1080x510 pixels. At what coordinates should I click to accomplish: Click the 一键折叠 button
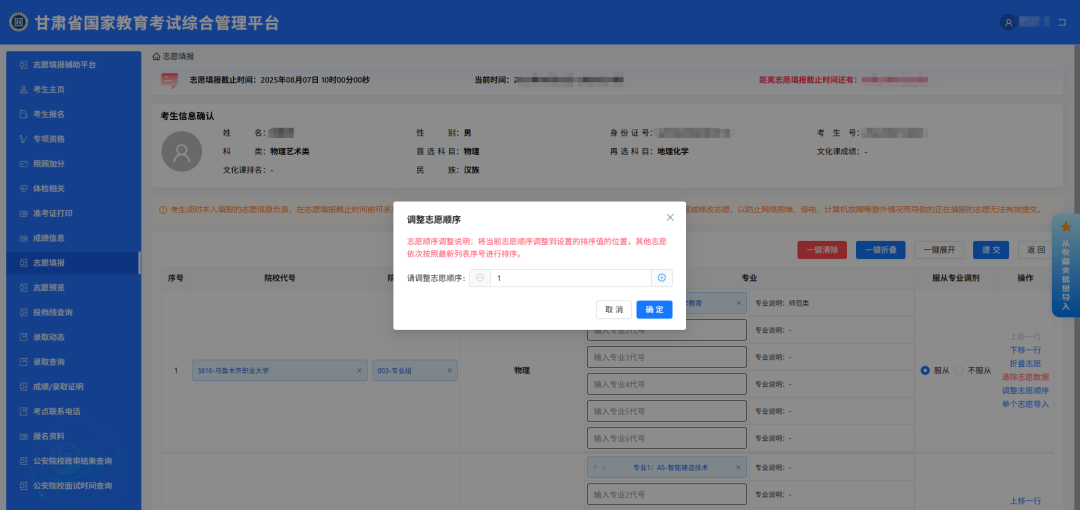point(880,250)
